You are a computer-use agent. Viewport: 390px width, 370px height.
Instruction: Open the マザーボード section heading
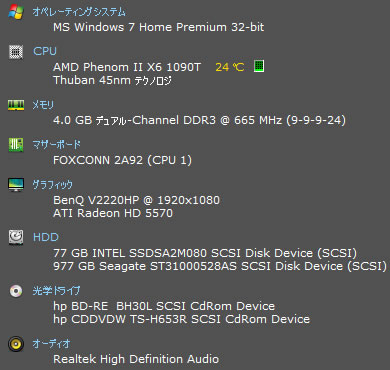tap(56, 145)
